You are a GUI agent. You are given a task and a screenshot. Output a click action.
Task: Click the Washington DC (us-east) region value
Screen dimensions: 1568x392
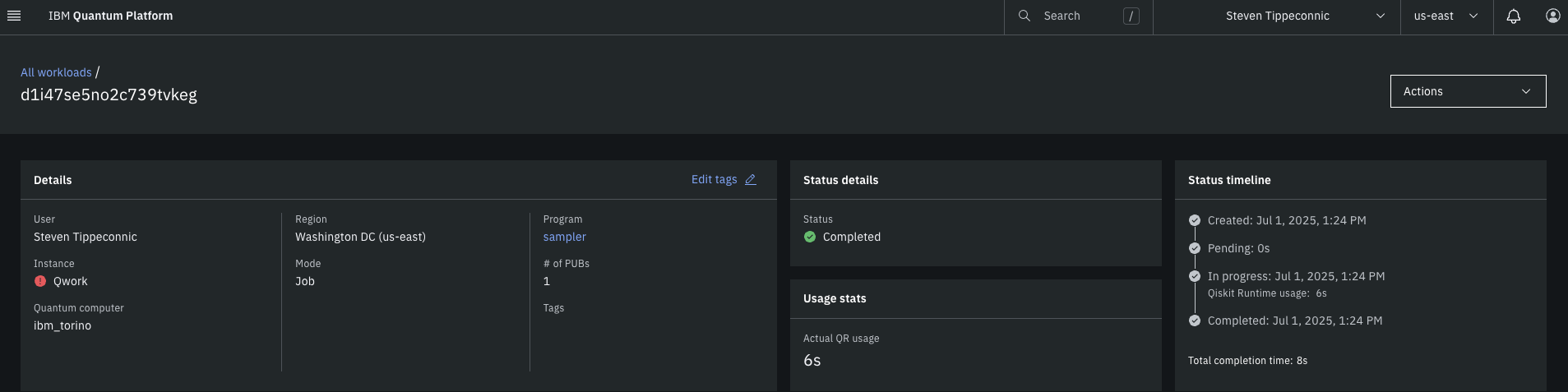tap(360, 237)
